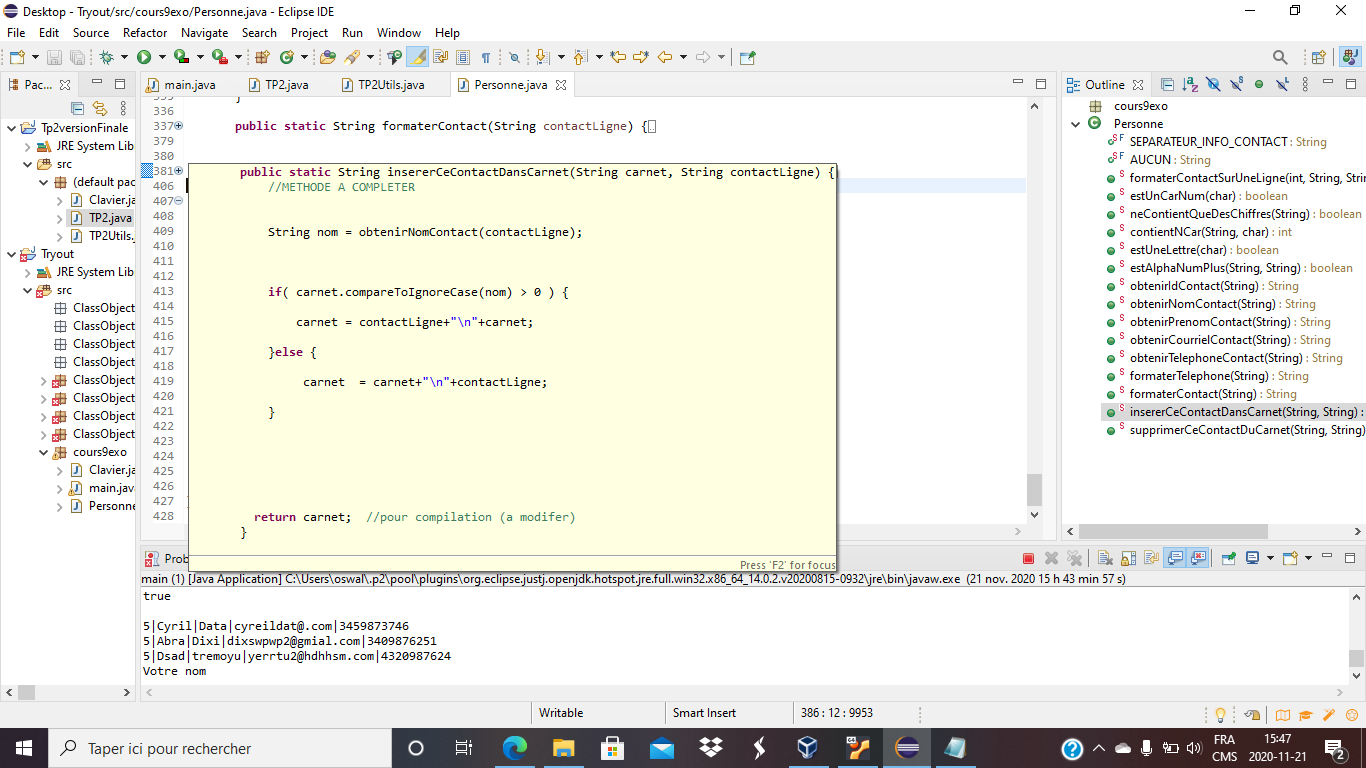The image size is (1366, 768).
Task: Open the Search icon in the top-right toolbar
Action: click(x=1280, y=57)
